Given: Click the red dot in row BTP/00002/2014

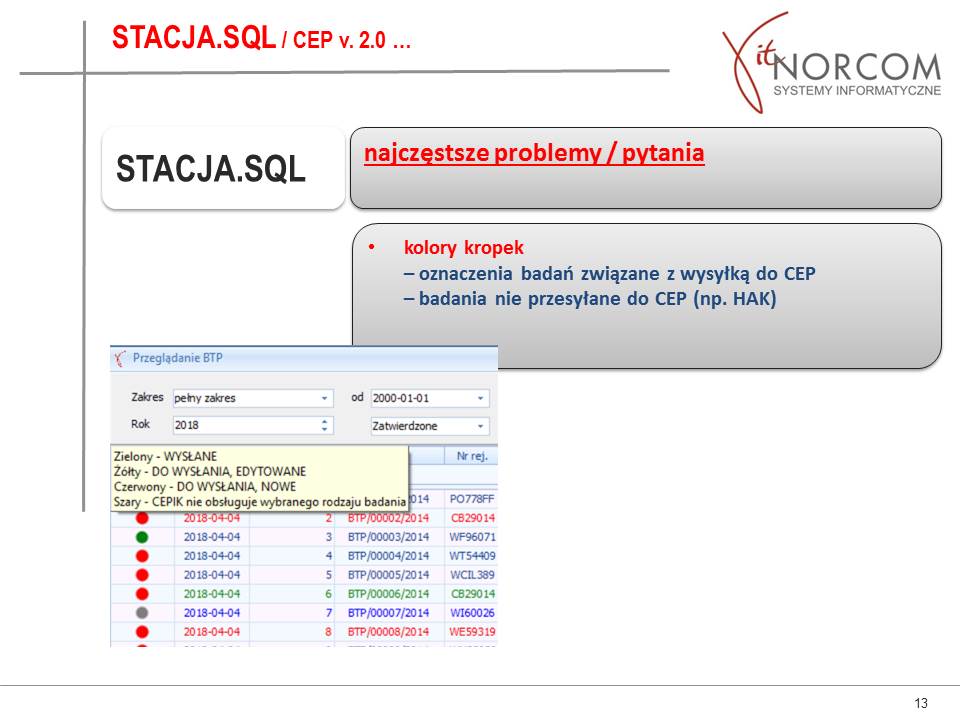Looking at the screenshot, I should pos(142,518).
